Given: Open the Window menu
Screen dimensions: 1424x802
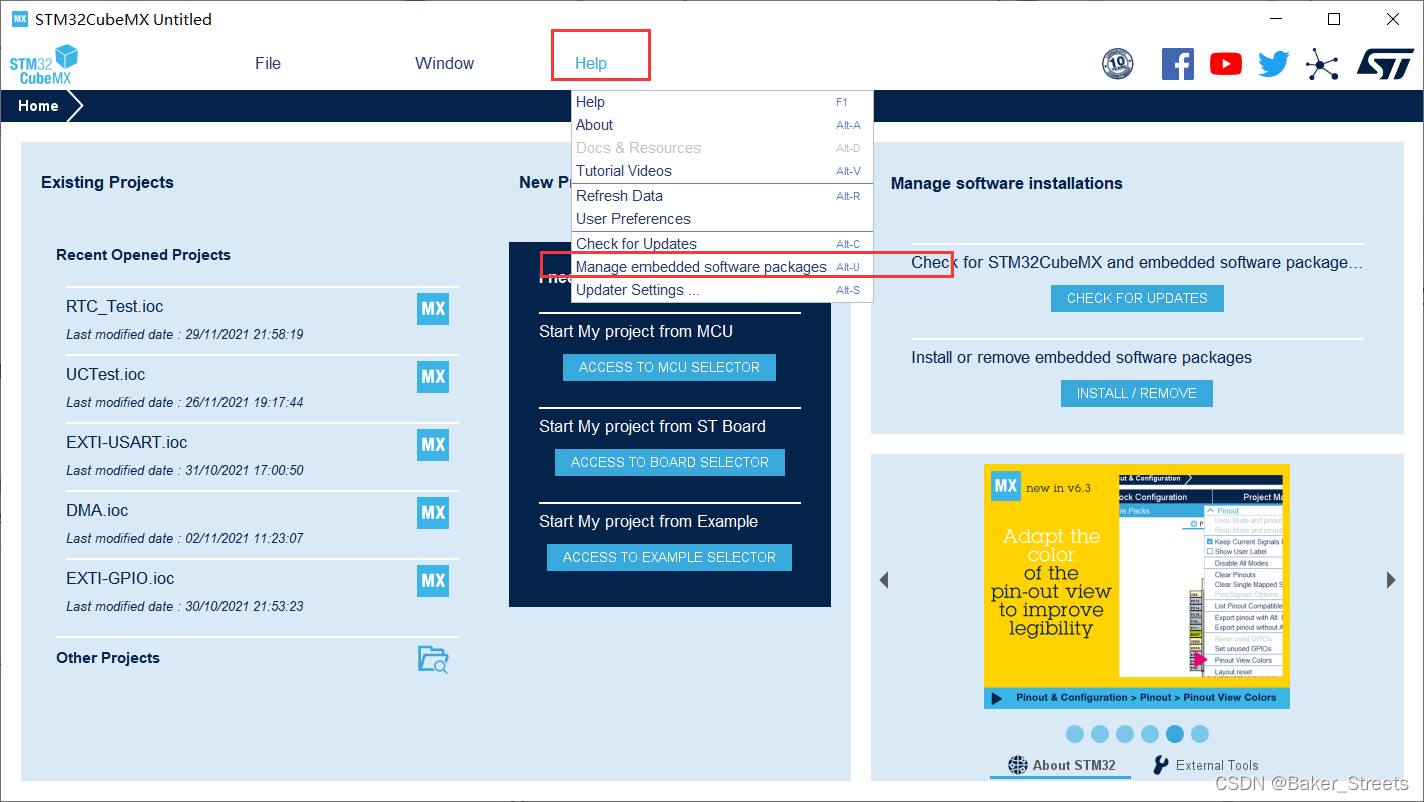Looking at the screenshot, I should (445, 63).
